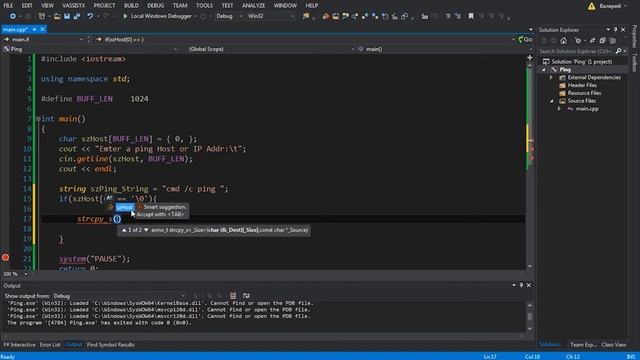Click Solution Explorer Collapse All icon
This screenshot has width=640, height=360.
[602, 41]
